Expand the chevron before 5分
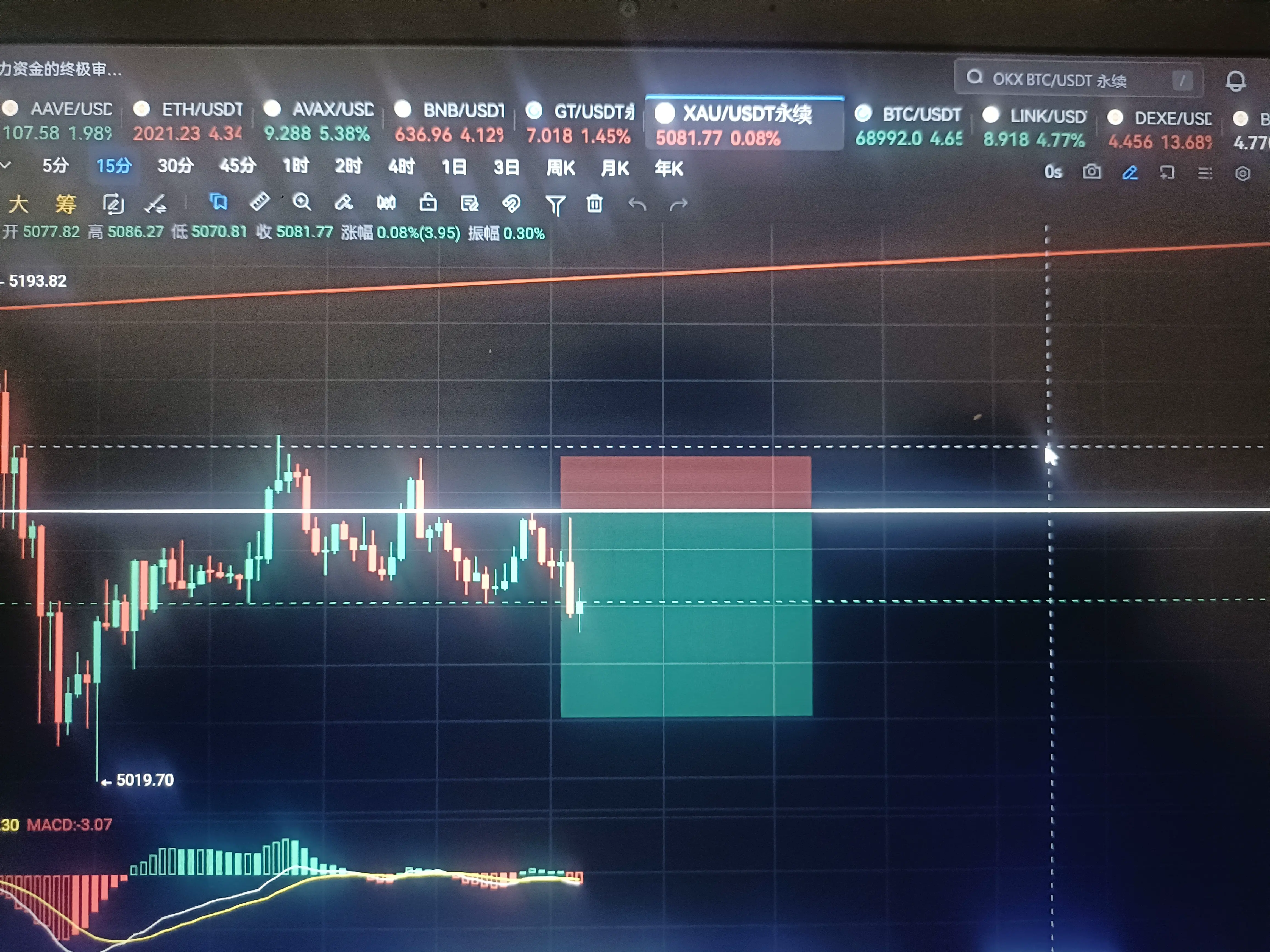Viewport: 1270px width, 952px height. [6, 165]
